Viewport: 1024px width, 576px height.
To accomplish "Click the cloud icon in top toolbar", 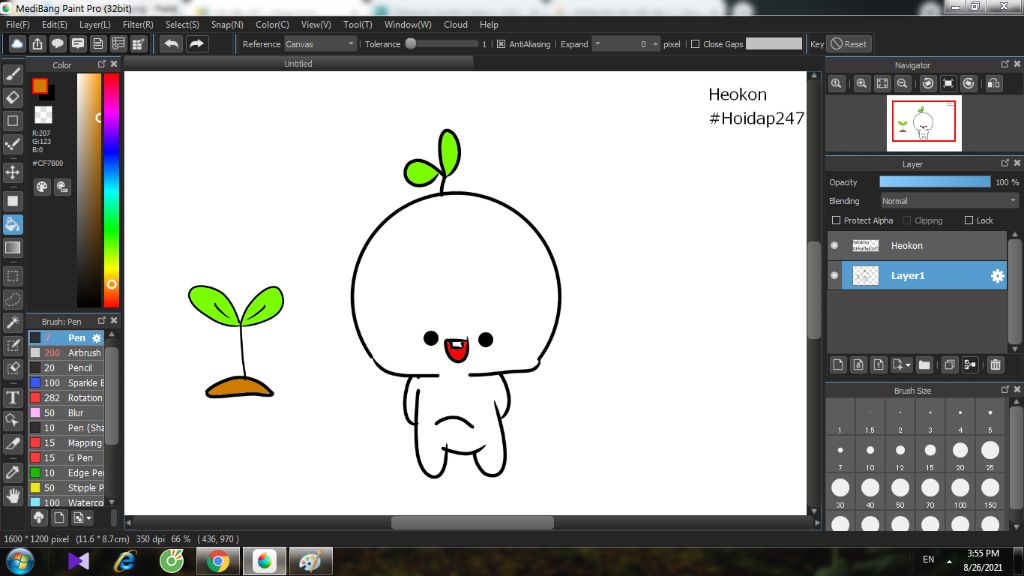I will pyautogui.click(x=17, y=44).
